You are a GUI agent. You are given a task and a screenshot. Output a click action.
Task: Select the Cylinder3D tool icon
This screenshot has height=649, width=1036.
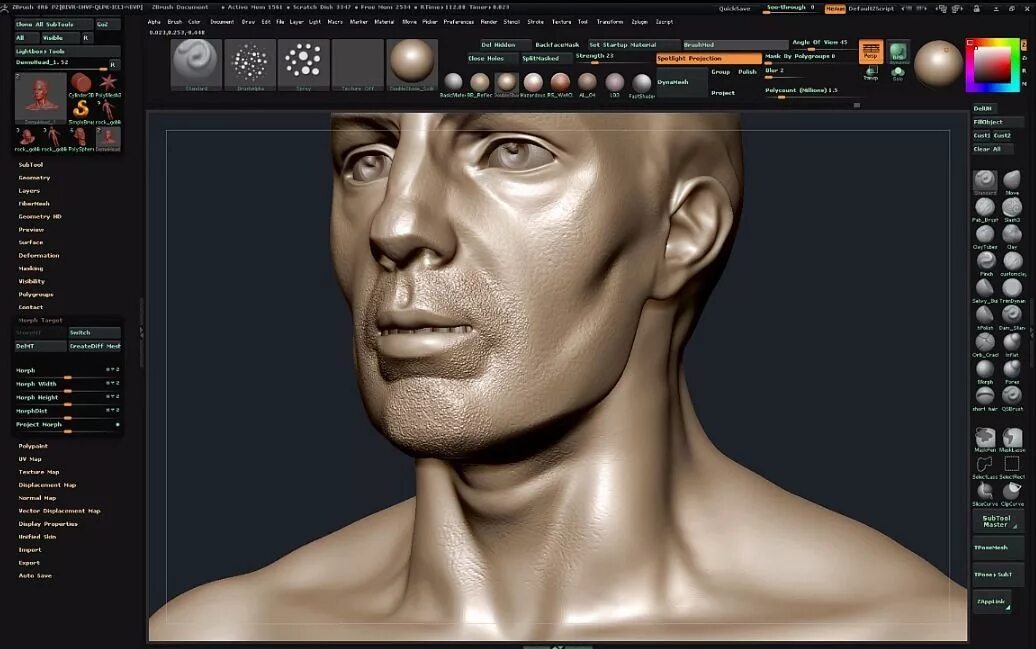pyautogui.click(x=81, y=83)
